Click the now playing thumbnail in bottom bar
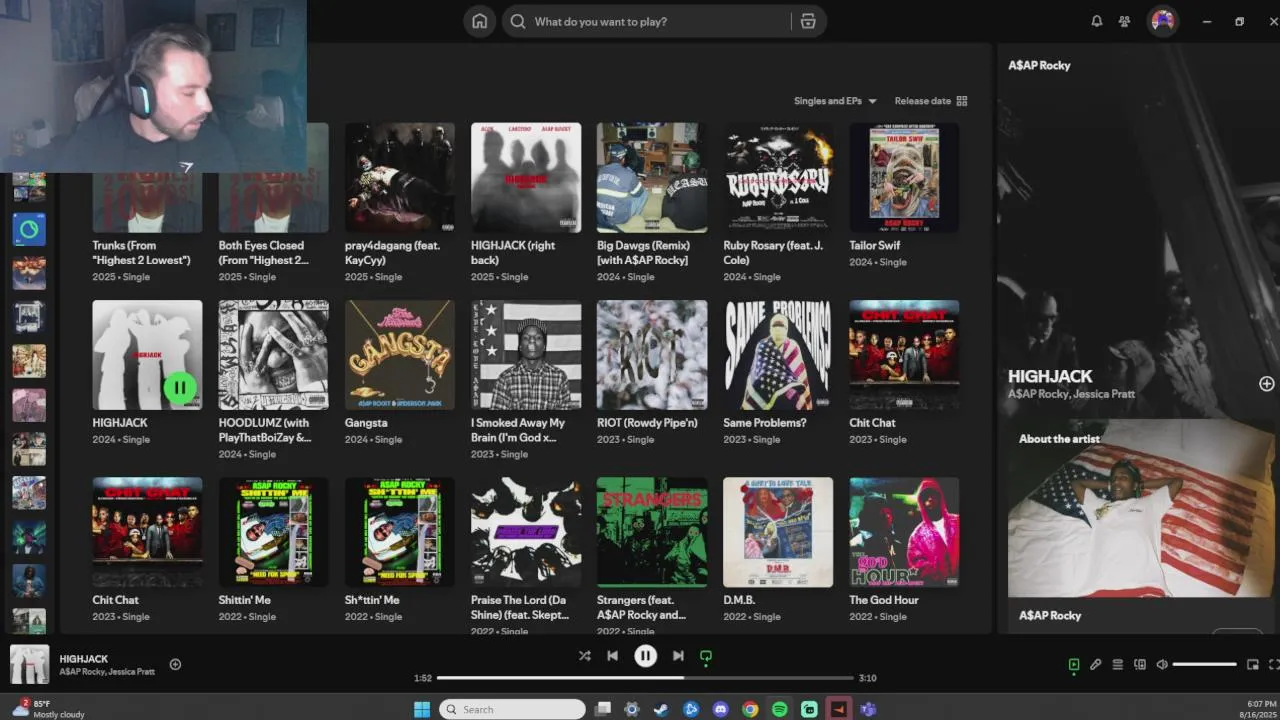1280x720 pixels. click(29, 664)
